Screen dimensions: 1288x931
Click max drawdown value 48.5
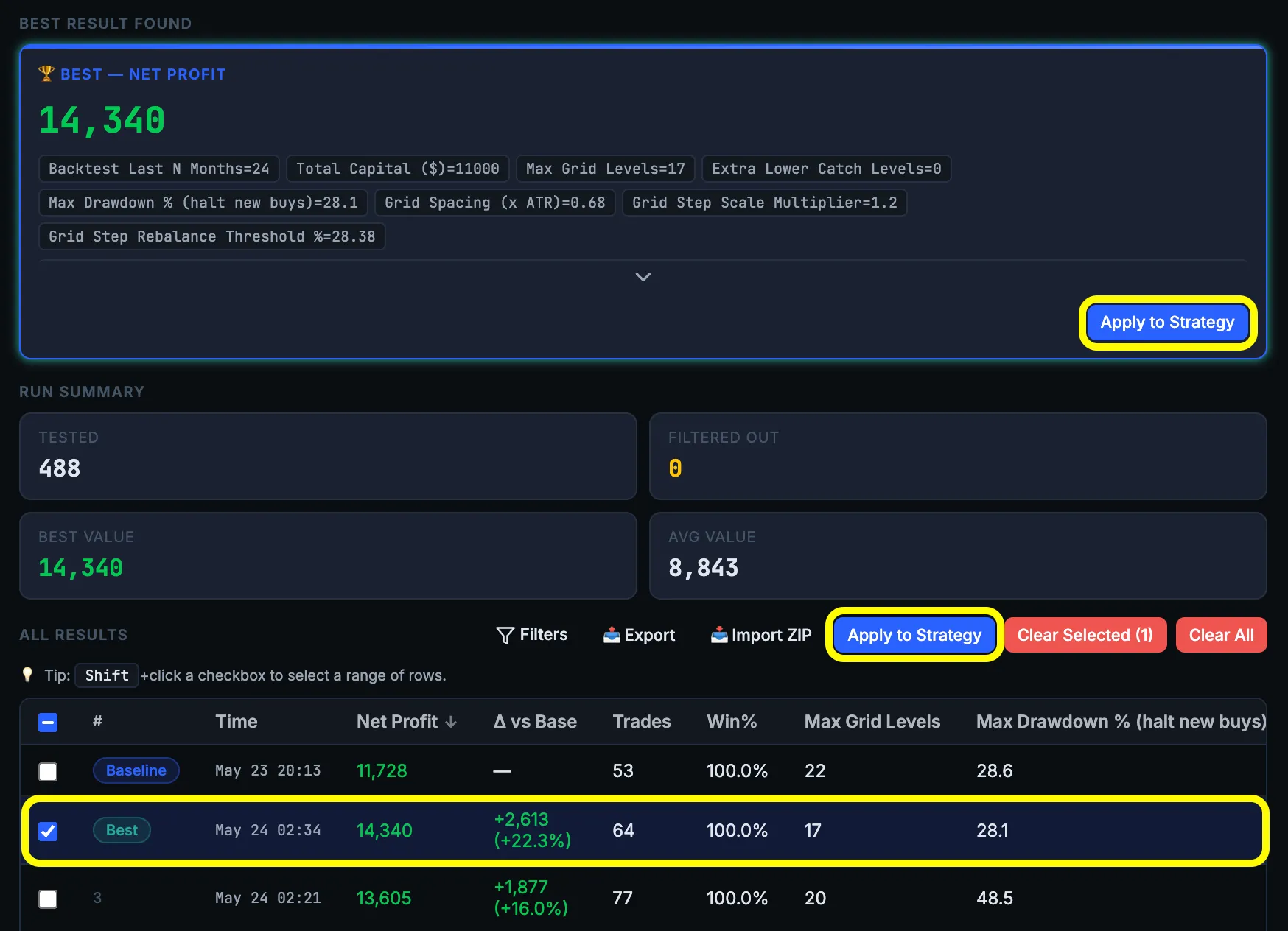point(995,898)
